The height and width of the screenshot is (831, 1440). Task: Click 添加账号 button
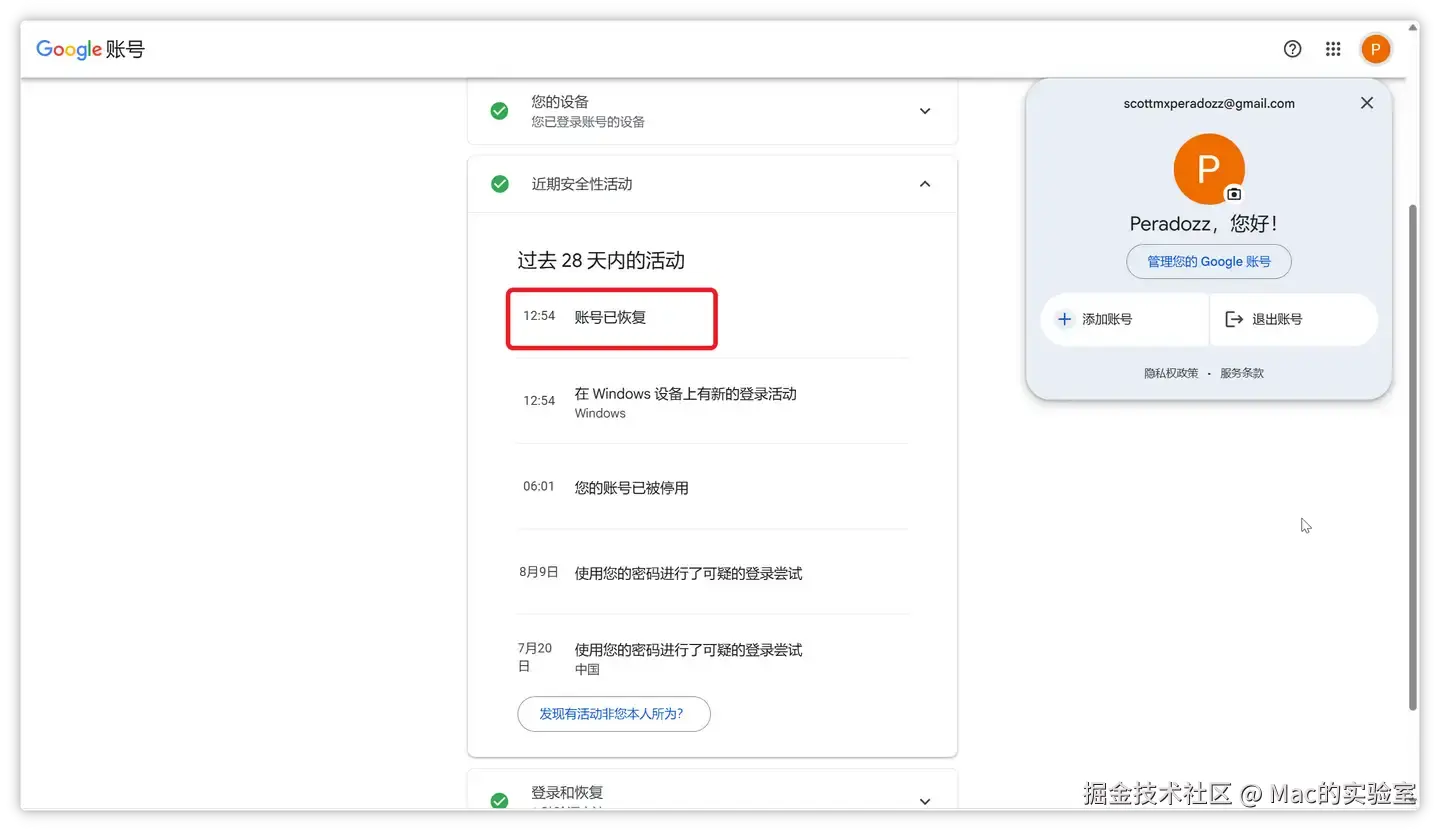pyautogui.click(x=1124, y=320)
